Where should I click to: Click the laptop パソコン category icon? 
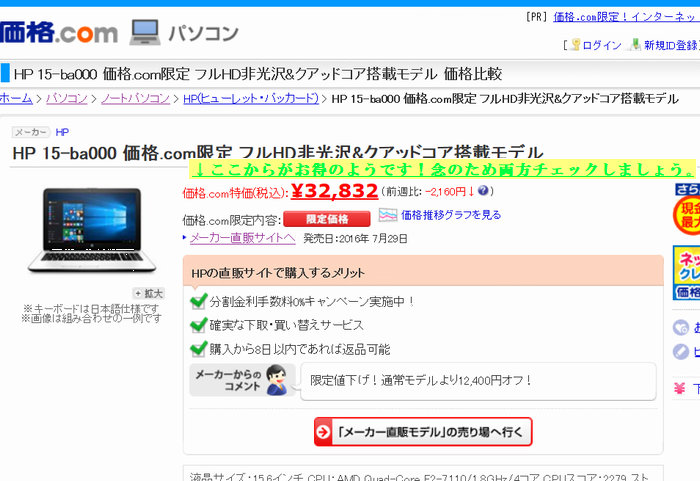coord(145,32)
